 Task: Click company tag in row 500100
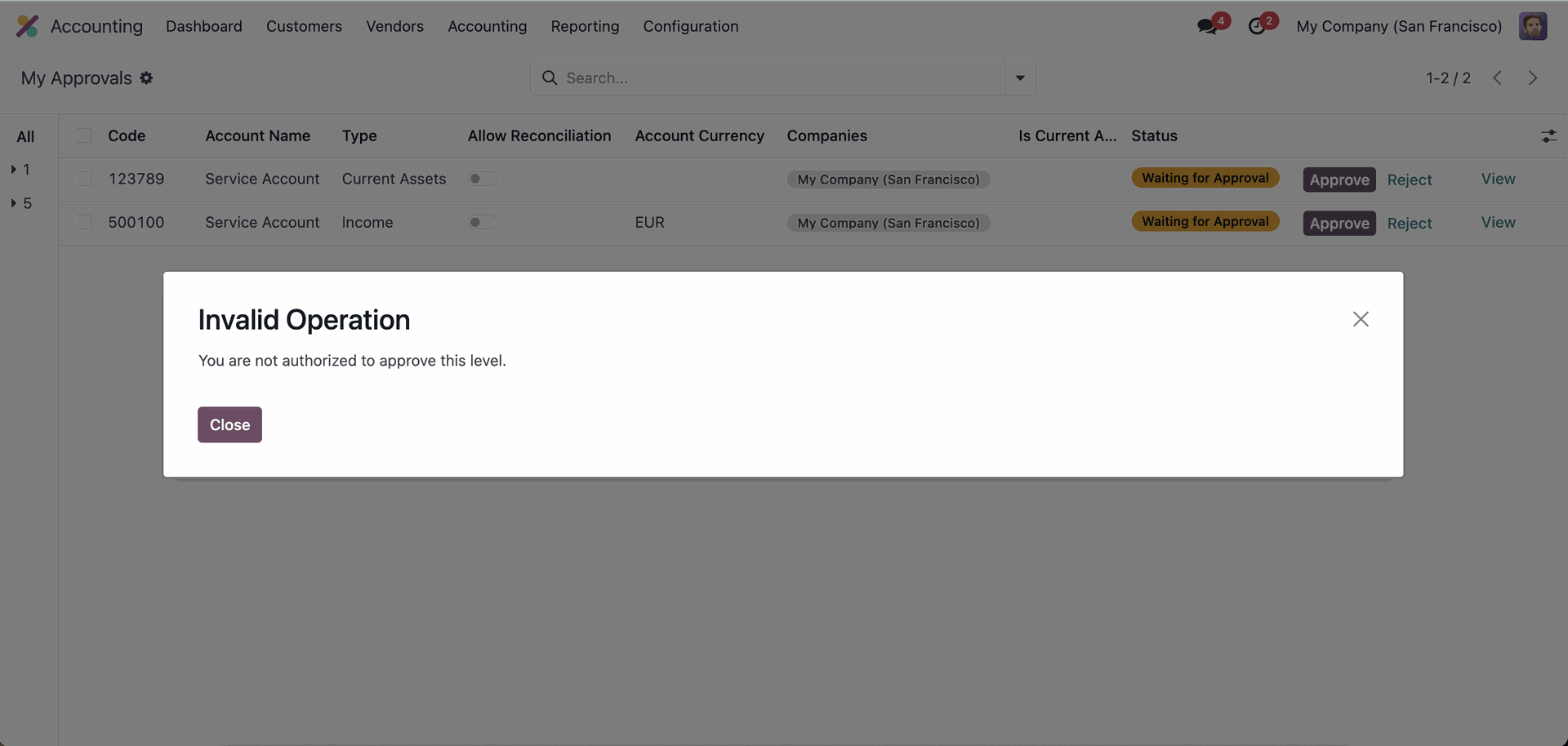[x=889, y=223]
